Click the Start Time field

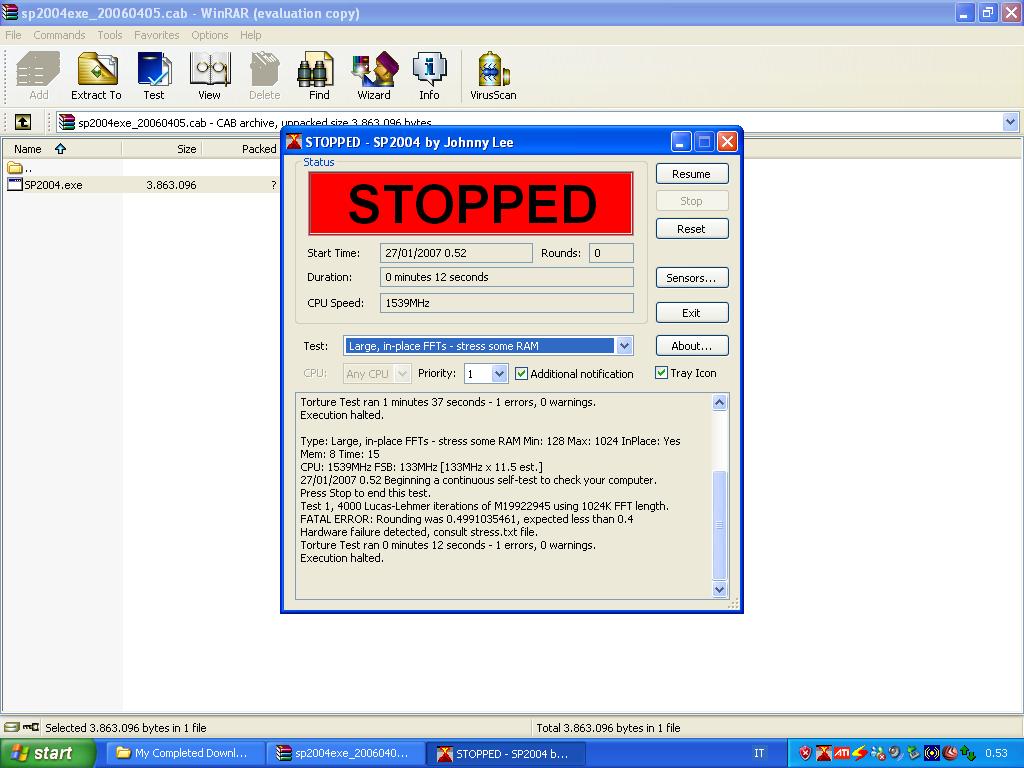456,253
